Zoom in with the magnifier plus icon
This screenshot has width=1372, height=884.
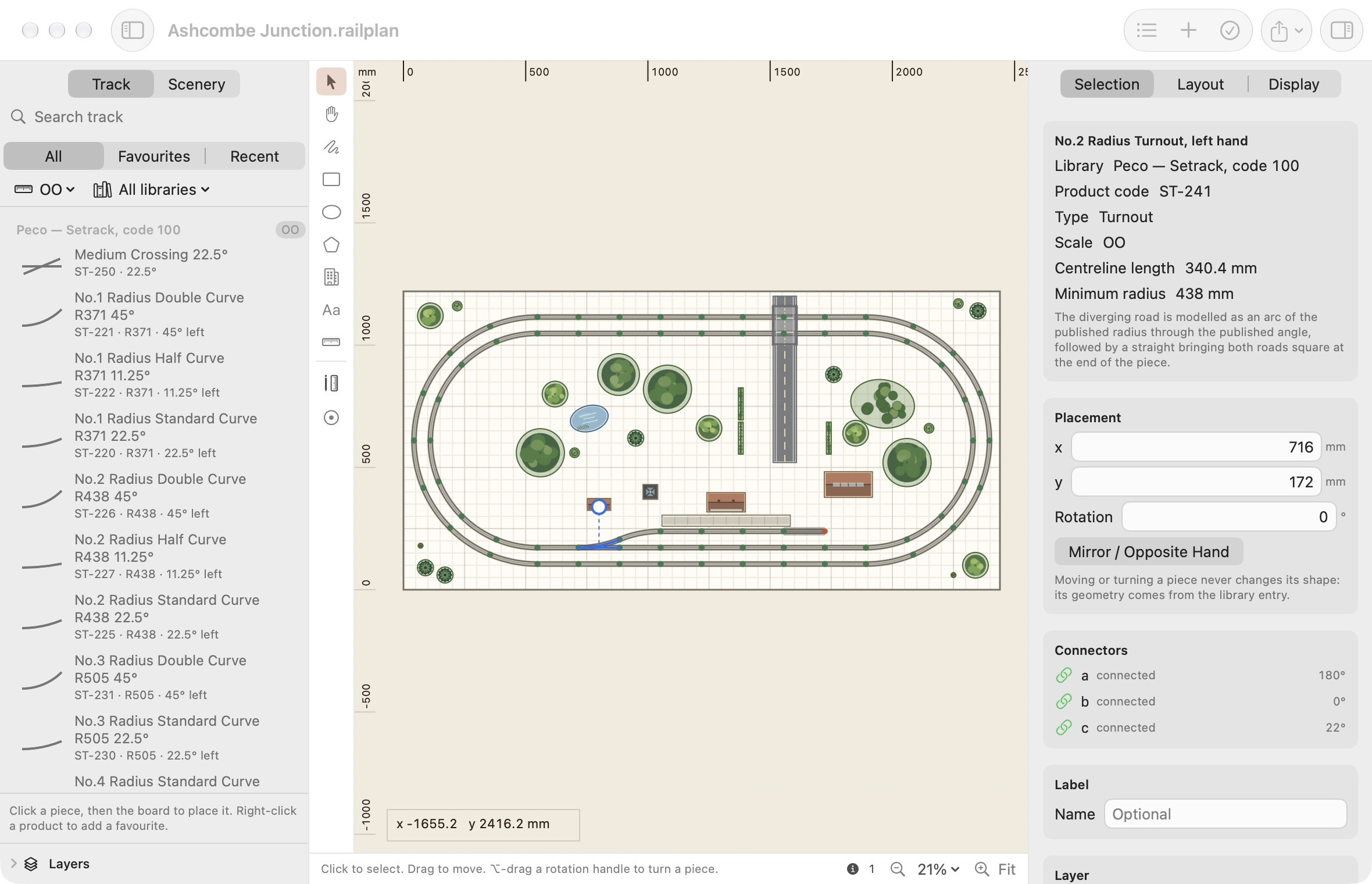pyautogui.click(x=982, y=869)
